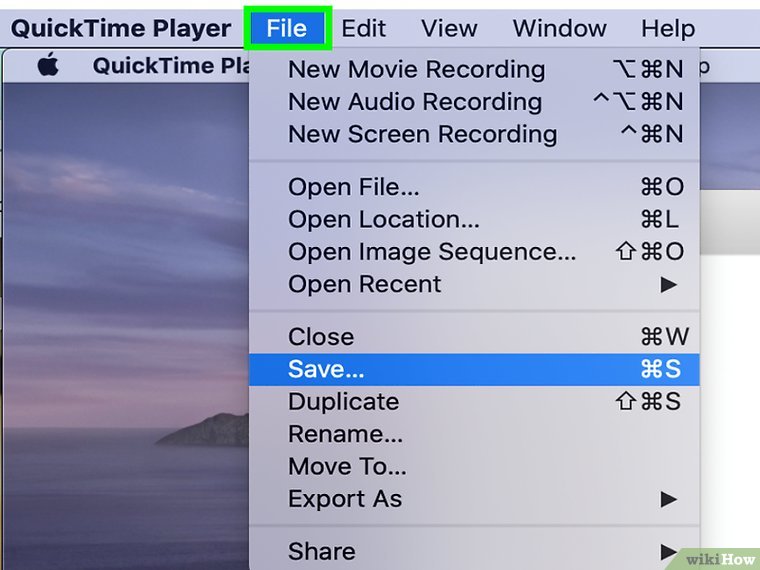
Task: Click QuickTime Player in the top menu bar
Action: point(120,28)
